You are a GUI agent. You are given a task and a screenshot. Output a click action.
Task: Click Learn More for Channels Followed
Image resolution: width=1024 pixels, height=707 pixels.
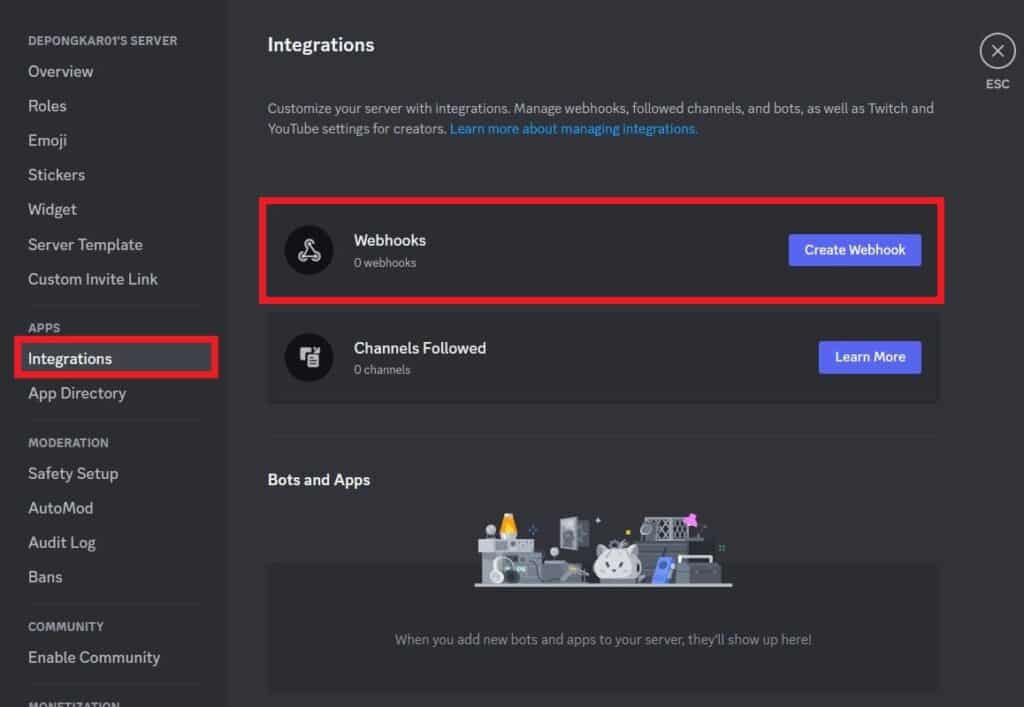coord(870,357)
